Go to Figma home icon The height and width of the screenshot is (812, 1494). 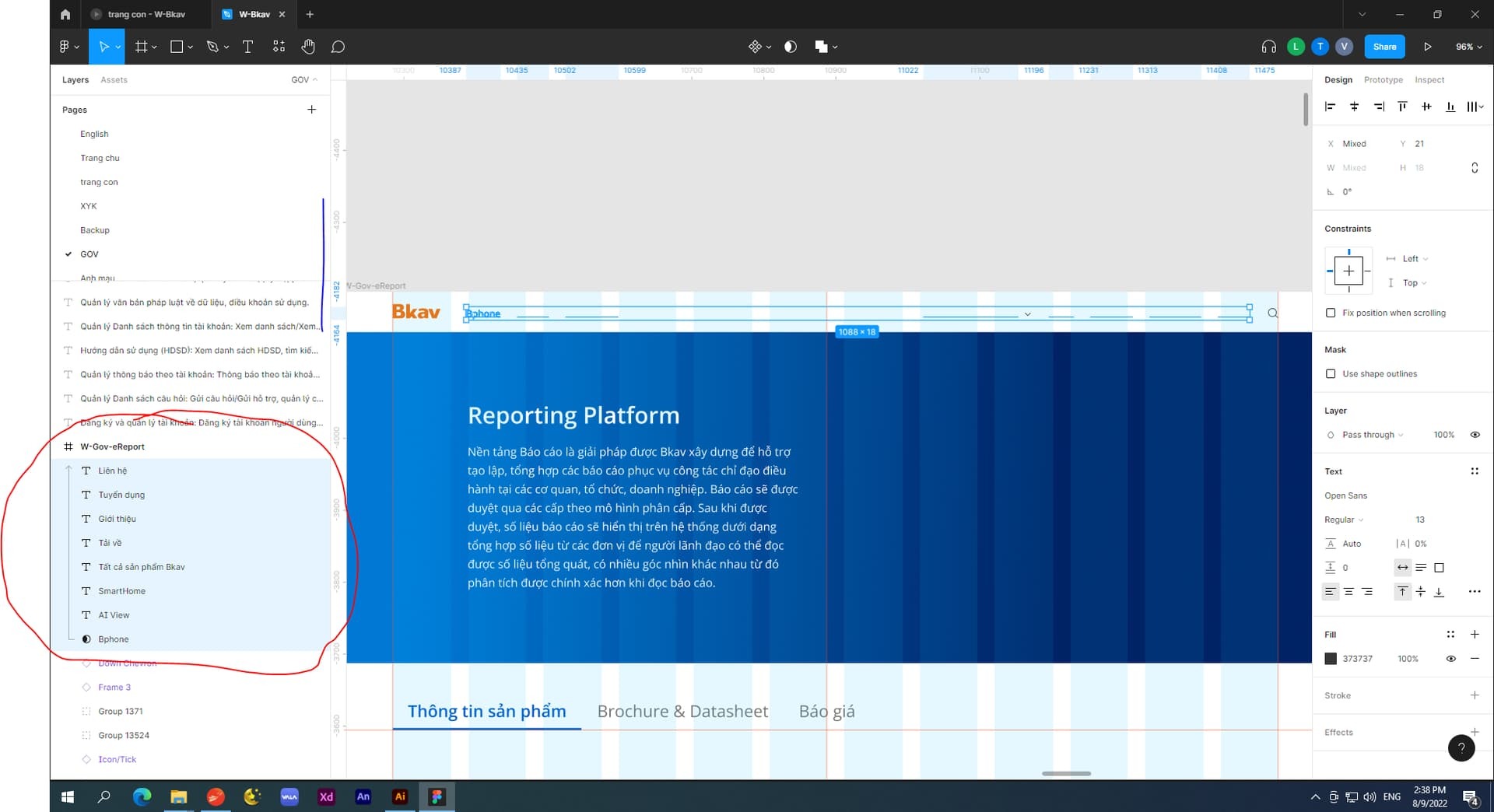coord(65,14)
